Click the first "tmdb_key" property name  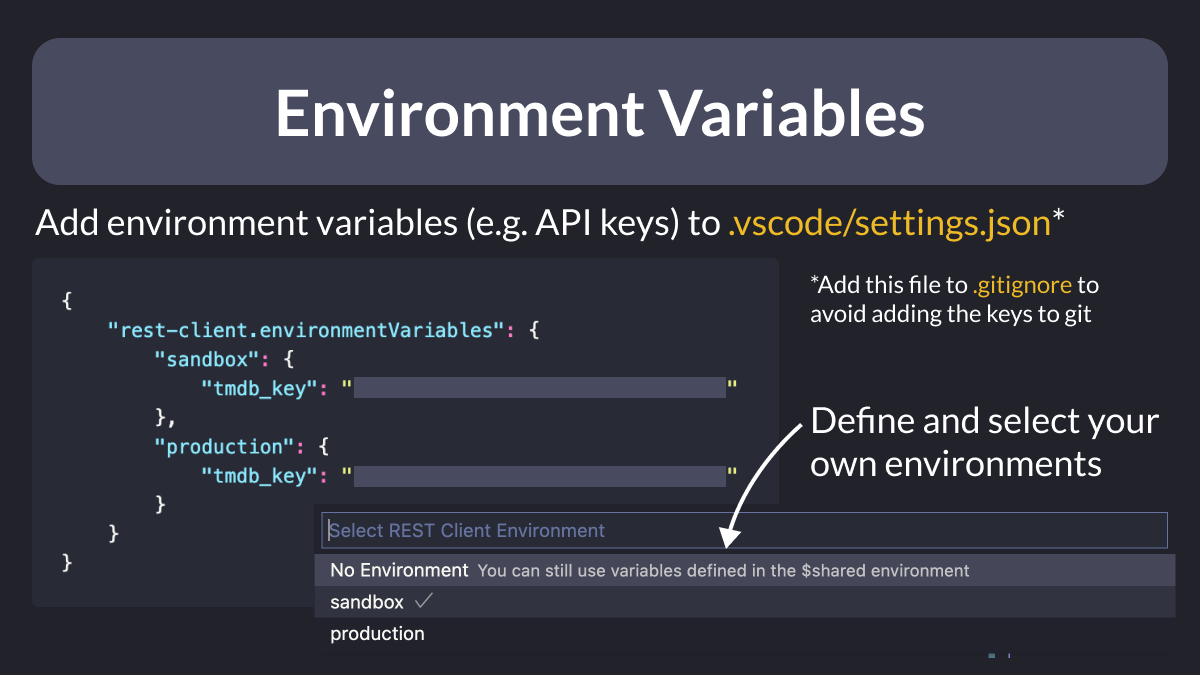point(261,388)
